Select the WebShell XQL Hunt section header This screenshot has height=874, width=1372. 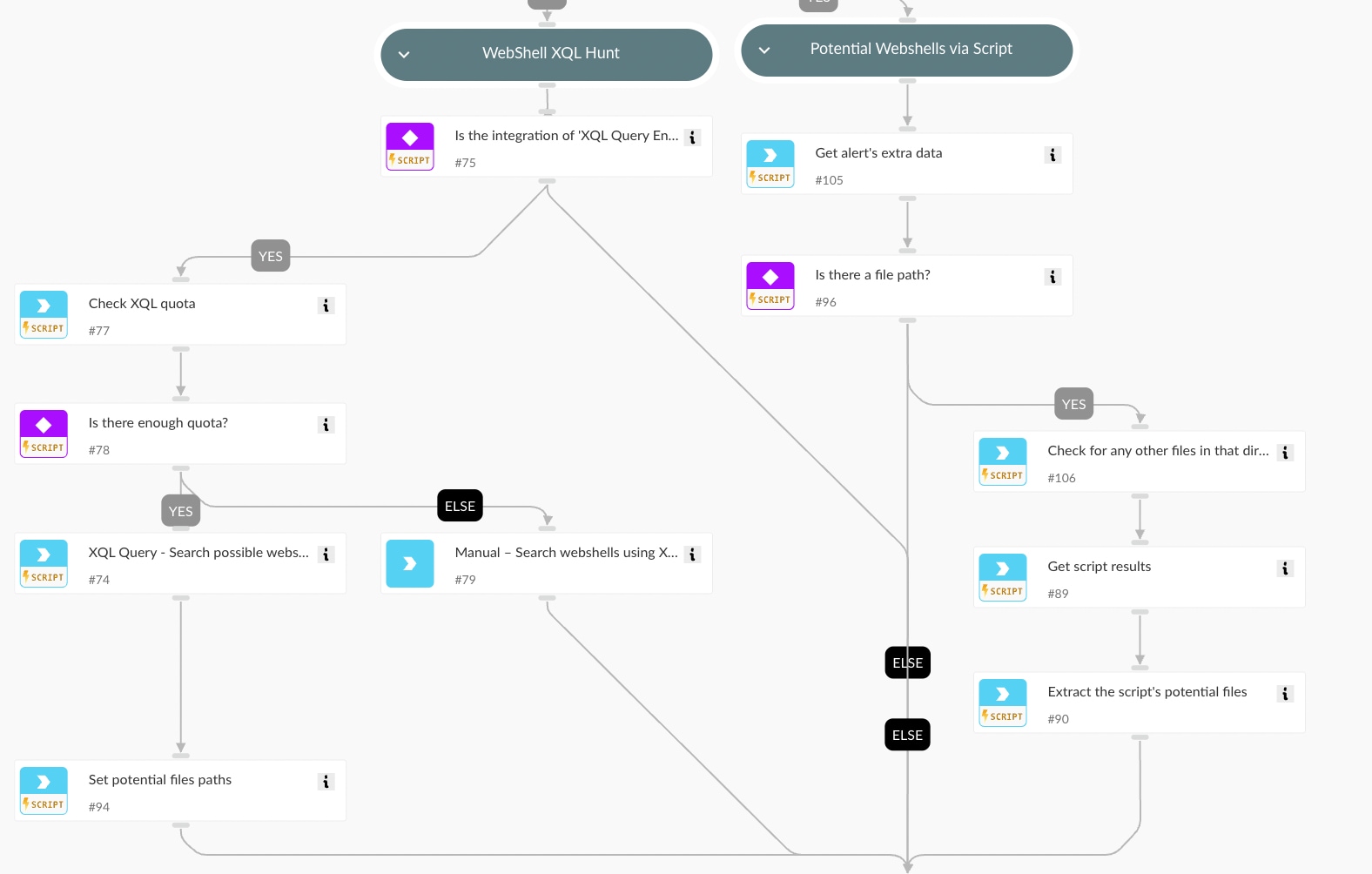547,54
